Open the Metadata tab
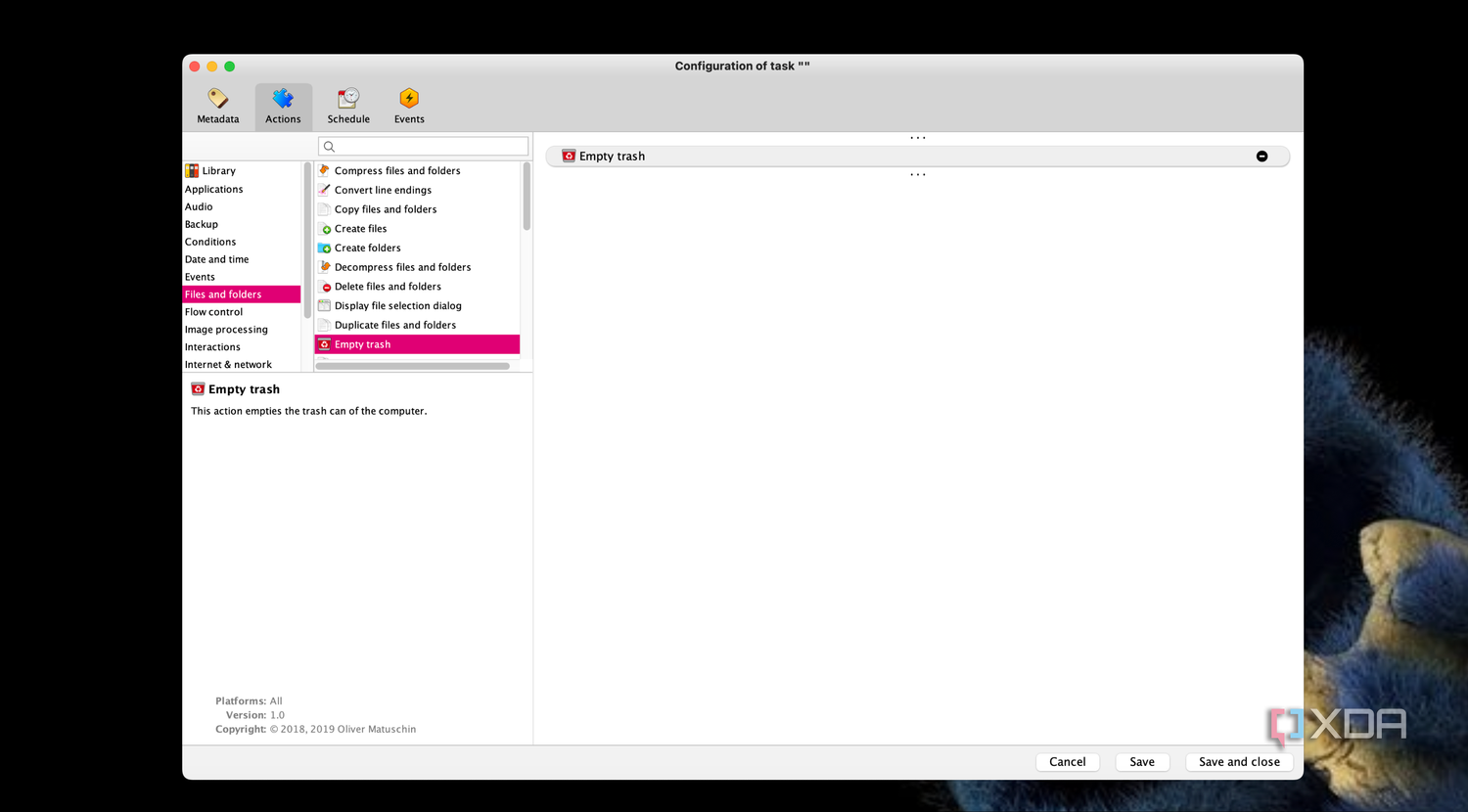The image size is (1468, 812). pos(218,107)
